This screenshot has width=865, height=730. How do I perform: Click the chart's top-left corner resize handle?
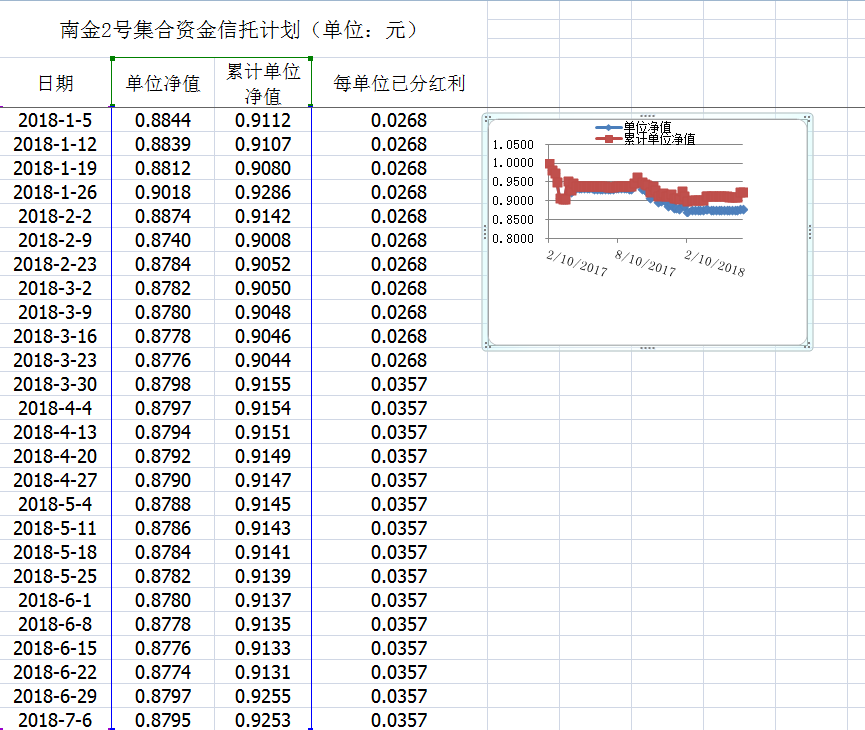click(488, 119)
